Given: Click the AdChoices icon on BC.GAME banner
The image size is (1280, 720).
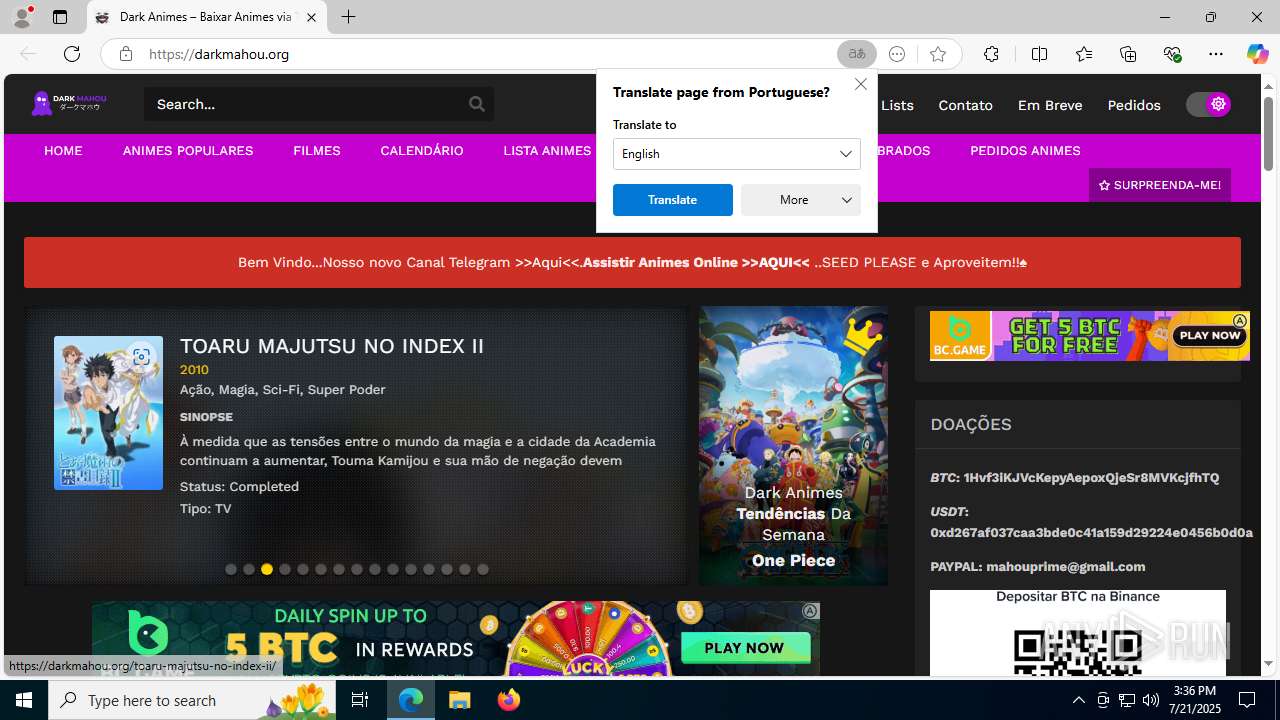Looking at the screenshot, I should [x=1240, y=321].
